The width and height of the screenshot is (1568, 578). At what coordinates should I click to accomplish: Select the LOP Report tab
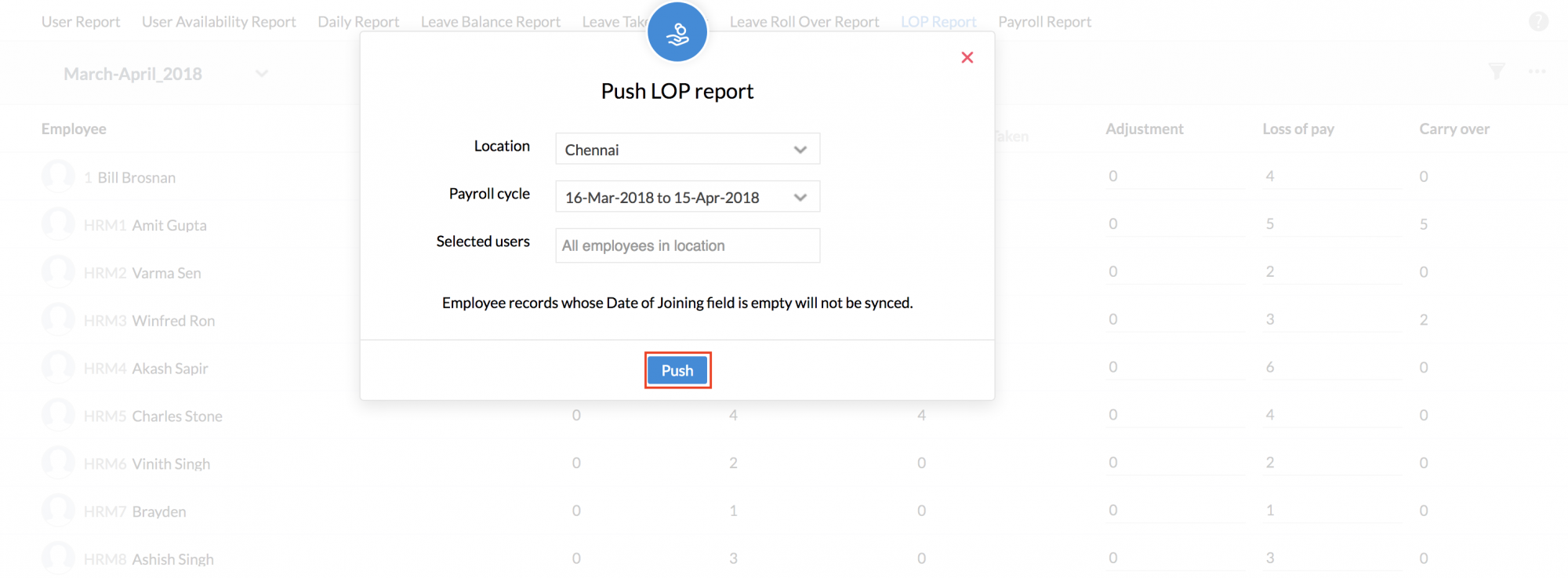click(x=938, y=22)
